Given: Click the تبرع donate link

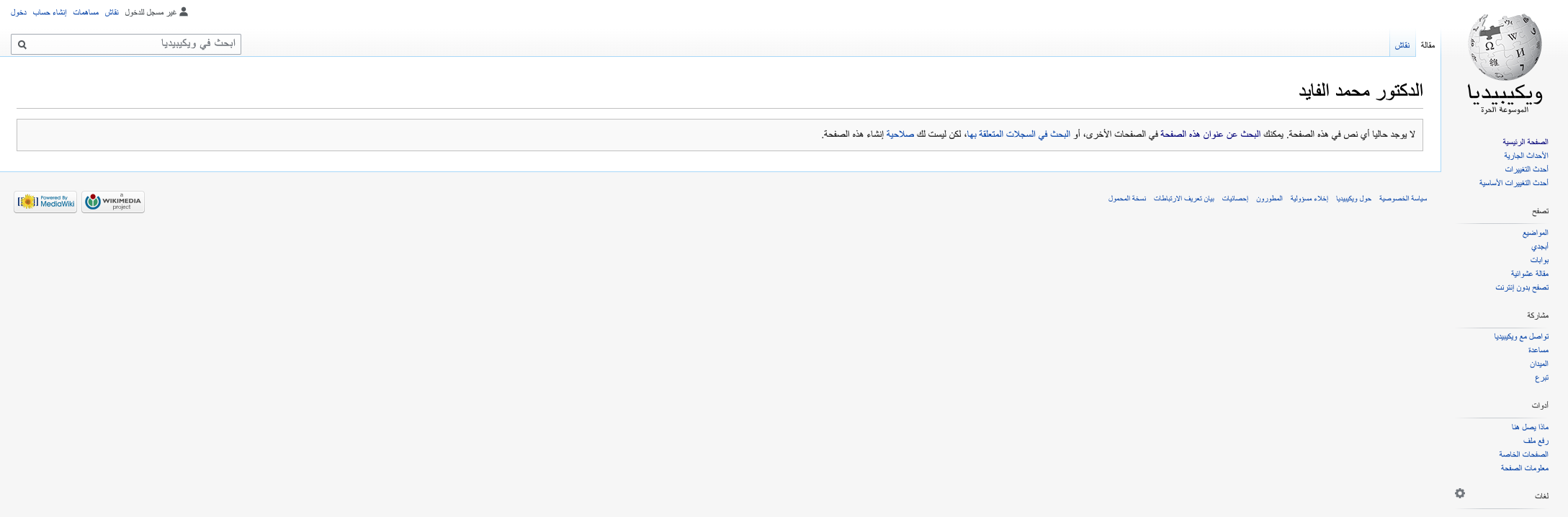Looking at the screenshot, I should tap(1541, 378).
